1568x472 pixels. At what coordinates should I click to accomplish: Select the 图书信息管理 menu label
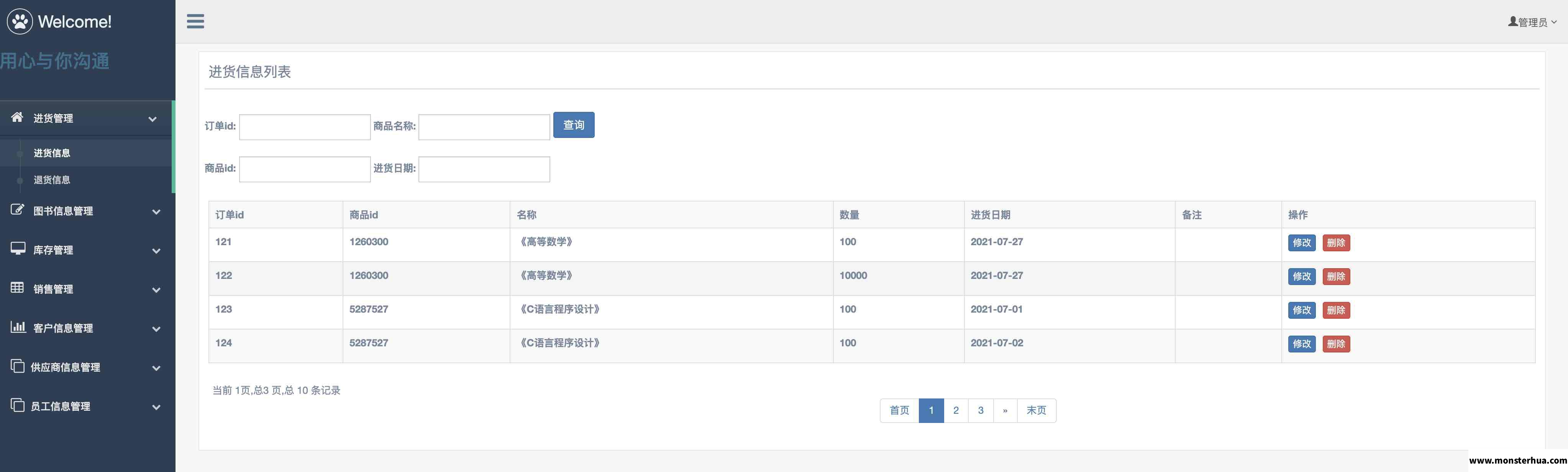pos(63,211)
